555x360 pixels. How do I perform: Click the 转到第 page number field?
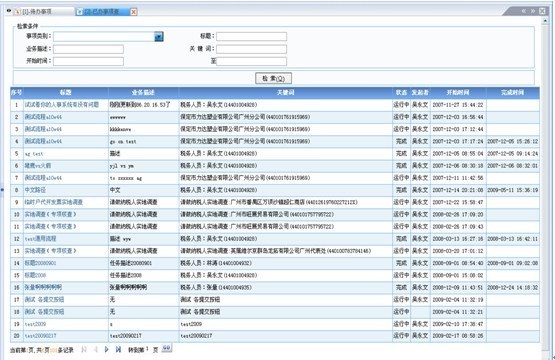(x=148, y=349)
